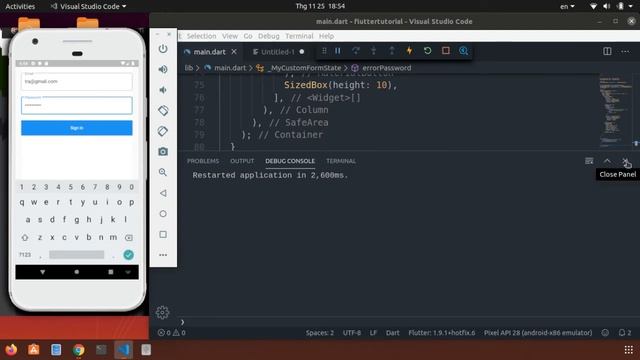The width and height of the screenshot is (640, 360).
Task: Clear the debug console output
Action: pyautogui.click(x=589, y=161)
